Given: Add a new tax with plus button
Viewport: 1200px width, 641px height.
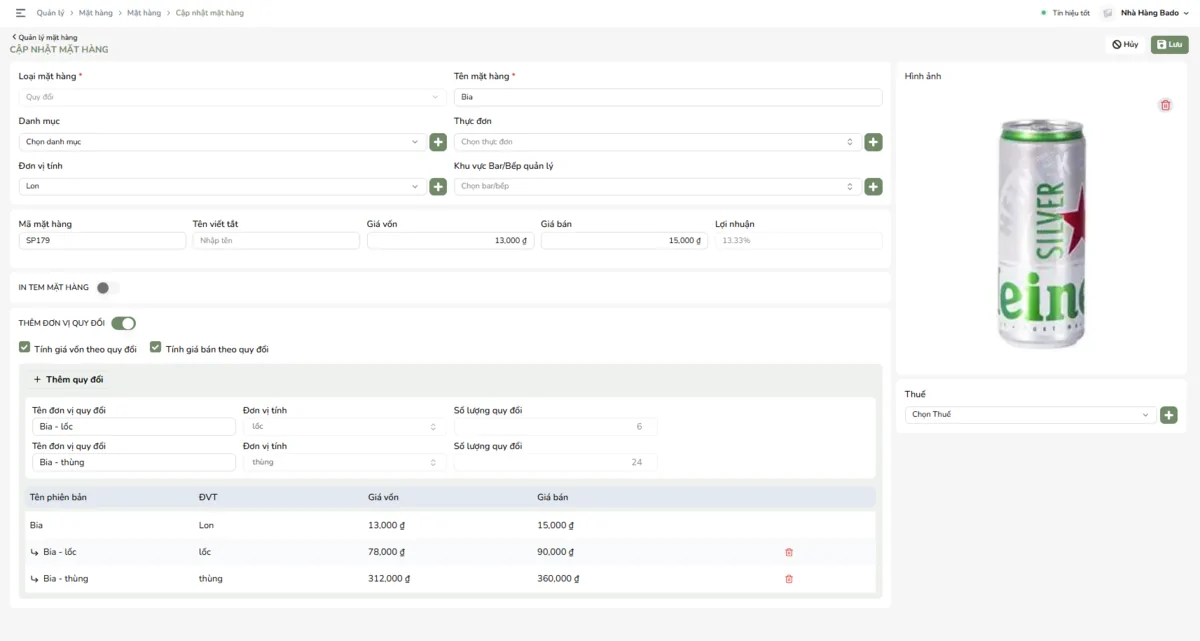Looking at the screenshot, I should [1168, 414].
